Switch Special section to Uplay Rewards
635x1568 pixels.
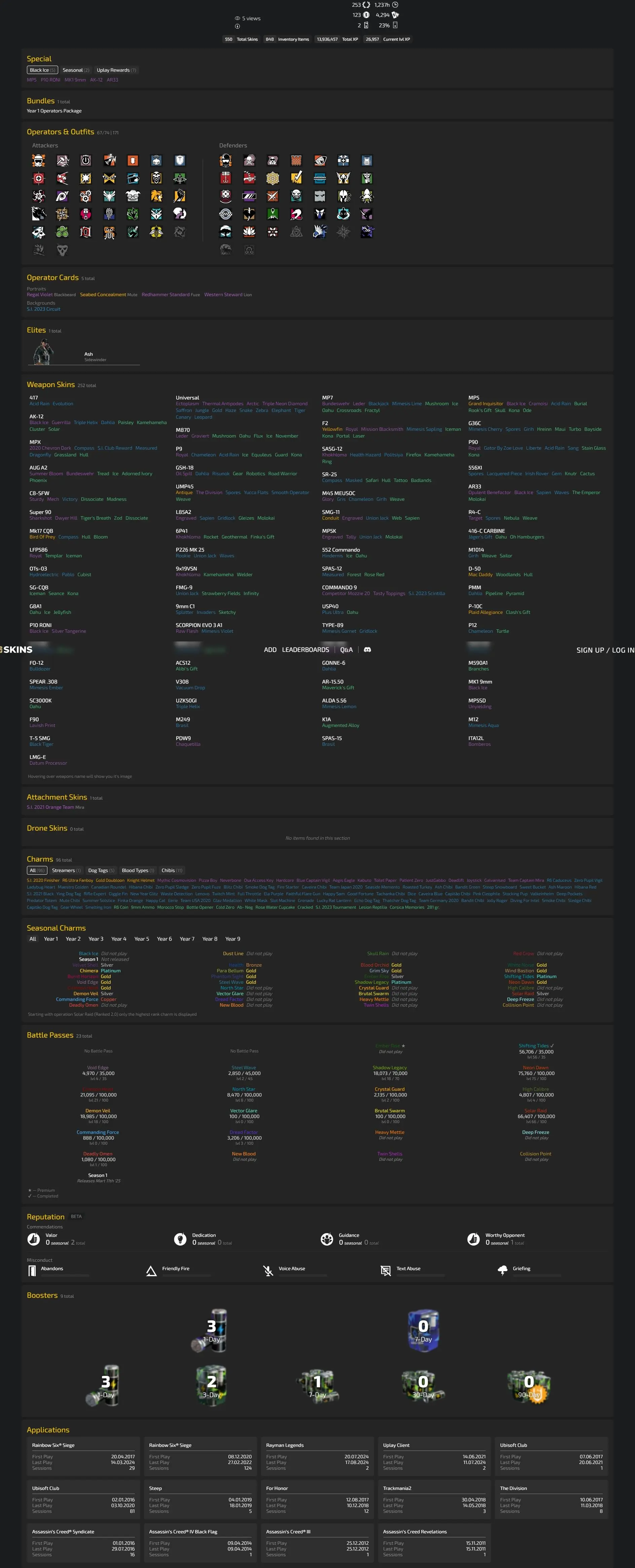coord(116,70)
